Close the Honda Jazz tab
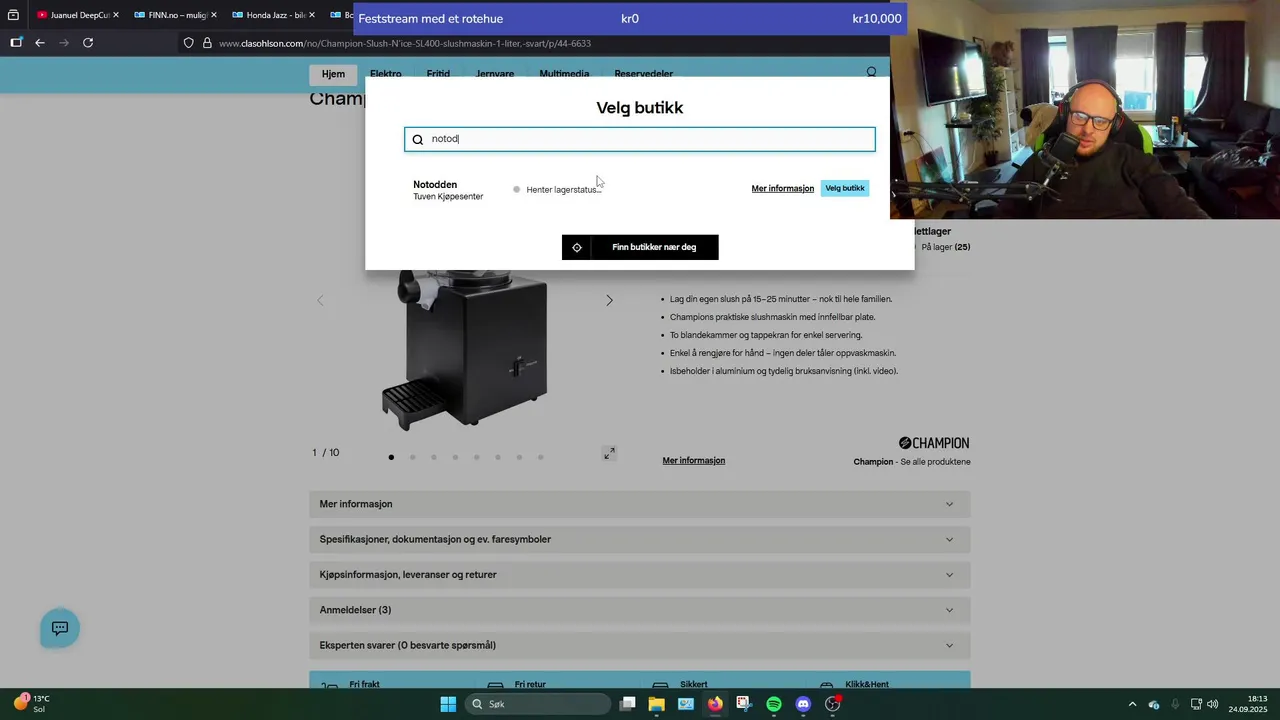The height and width of the screenshot is (720, 1280). click(x=311, y=15)
